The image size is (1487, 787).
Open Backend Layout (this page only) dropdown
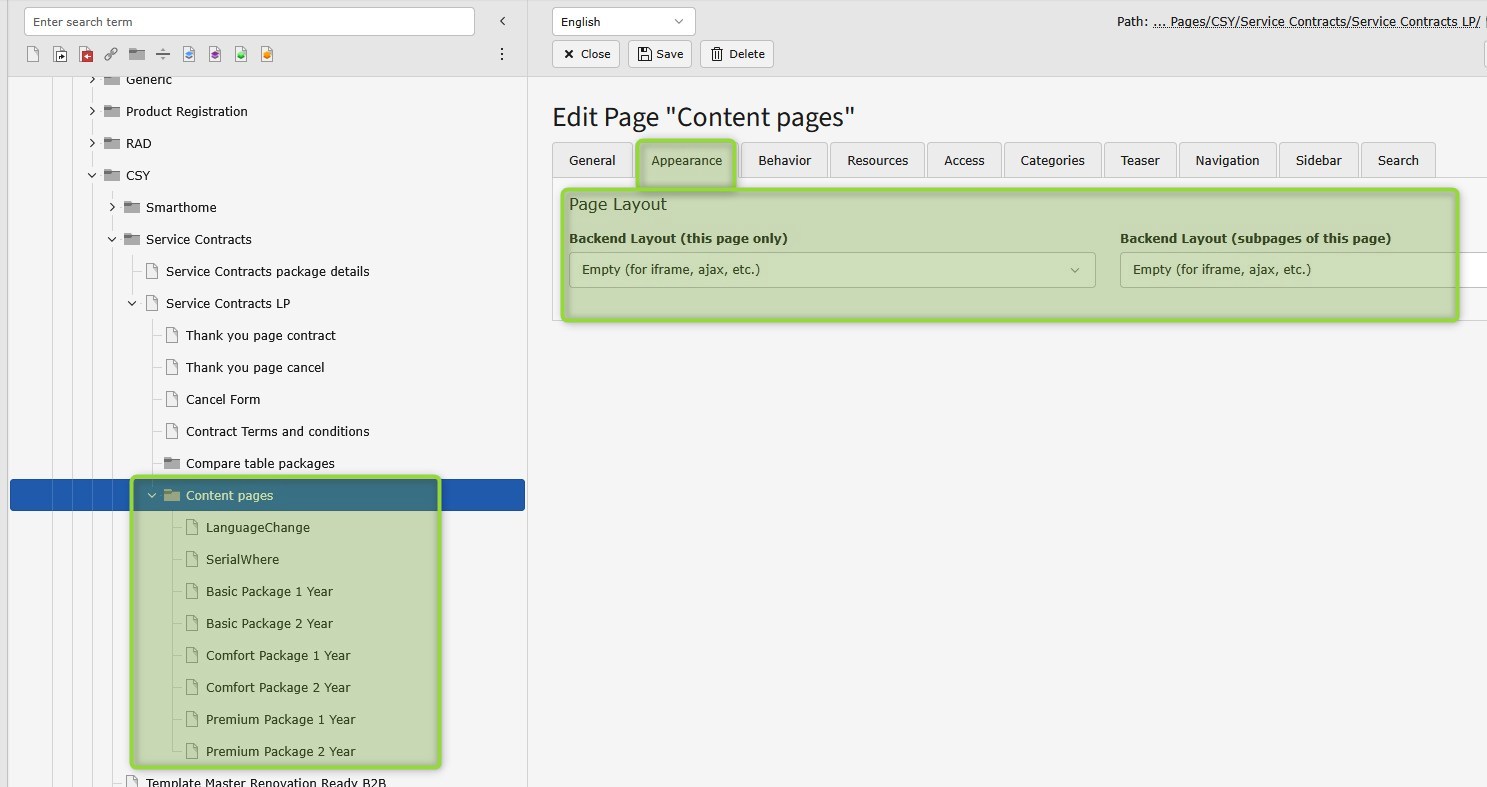pyautogui.click(x=831, y=270)
